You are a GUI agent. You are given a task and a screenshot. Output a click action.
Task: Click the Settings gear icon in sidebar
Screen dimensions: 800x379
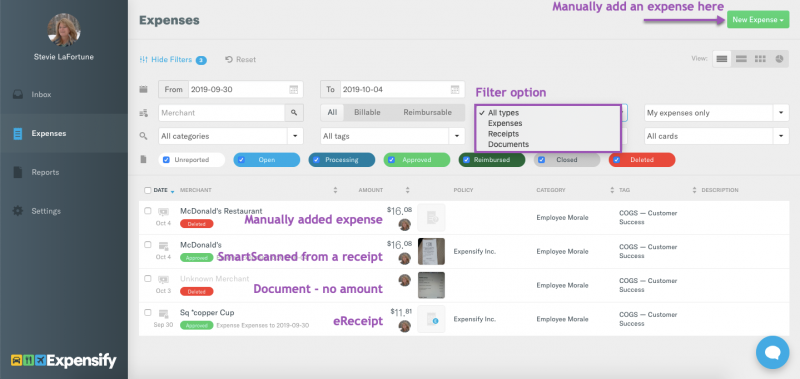(18, 211)
